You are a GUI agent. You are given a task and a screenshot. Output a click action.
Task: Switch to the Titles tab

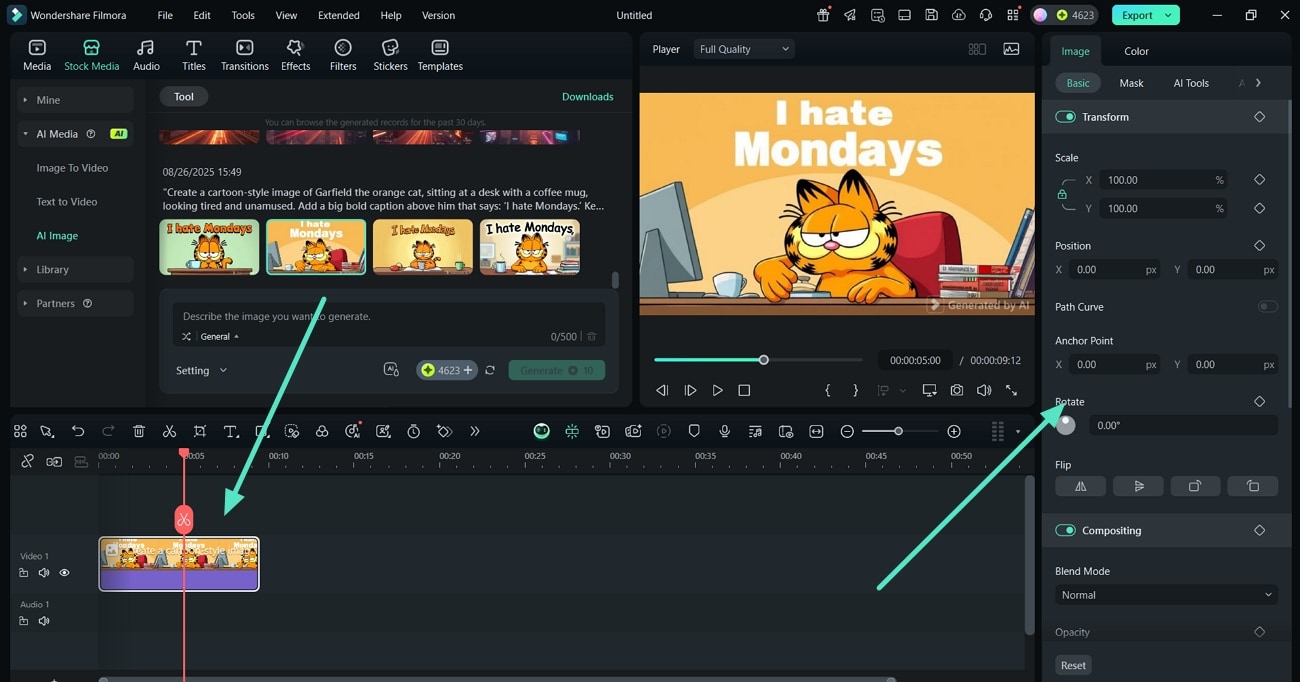[x=194, y=55]
